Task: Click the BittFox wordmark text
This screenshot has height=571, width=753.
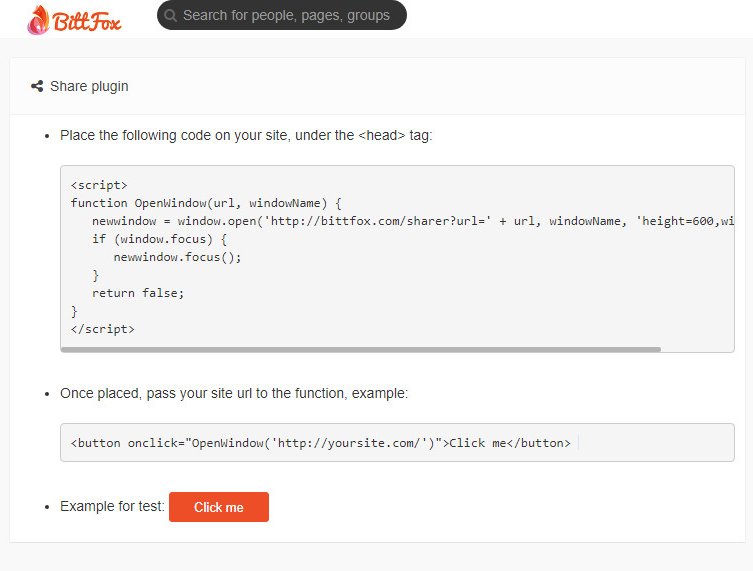Action: click(x=87, y=21)
